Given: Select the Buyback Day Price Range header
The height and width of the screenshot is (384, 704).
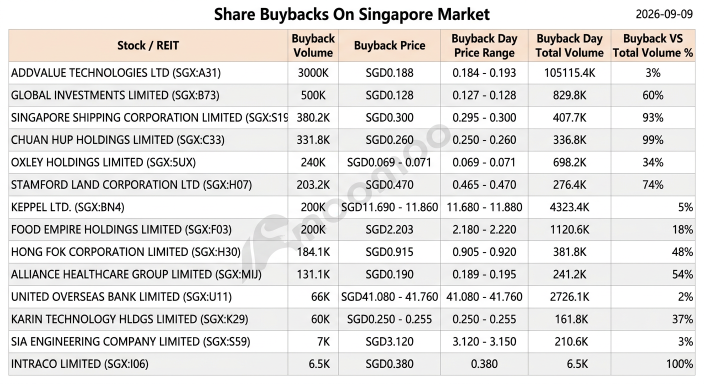Looking at the screenshot, I should (484, 45).
